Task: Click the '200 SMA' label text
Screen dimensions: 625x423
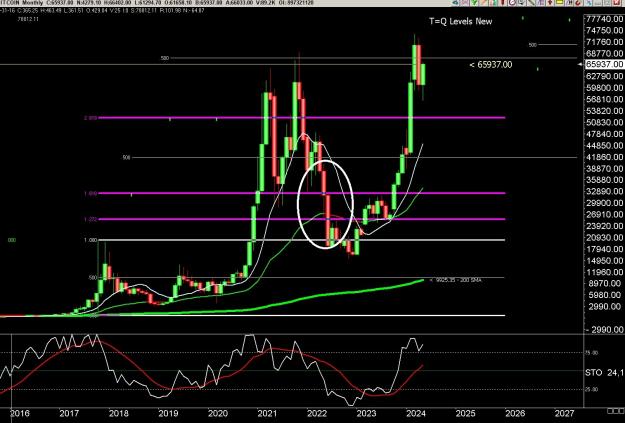Action: point(470,281)
